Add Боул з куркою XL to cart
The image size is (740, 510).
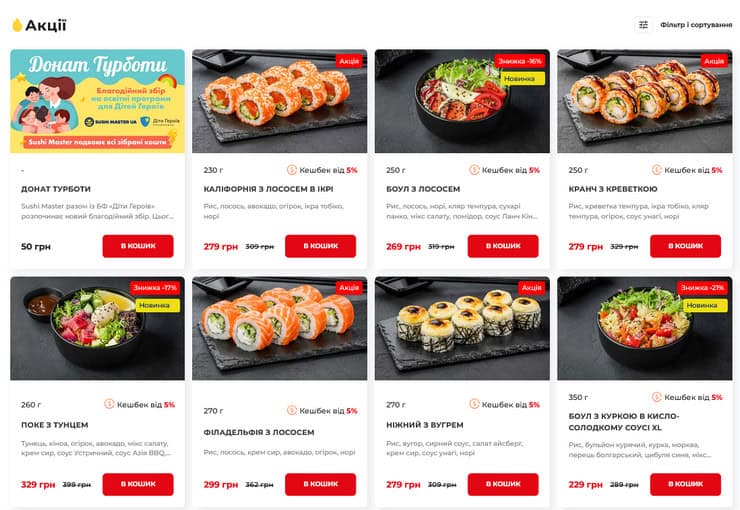coord(685,485)
